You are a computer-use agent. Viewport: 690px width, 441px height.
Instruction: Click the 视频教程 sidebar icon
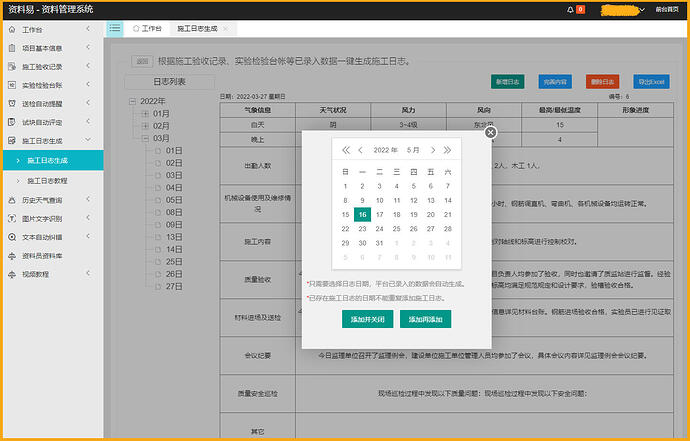point(11,274)
